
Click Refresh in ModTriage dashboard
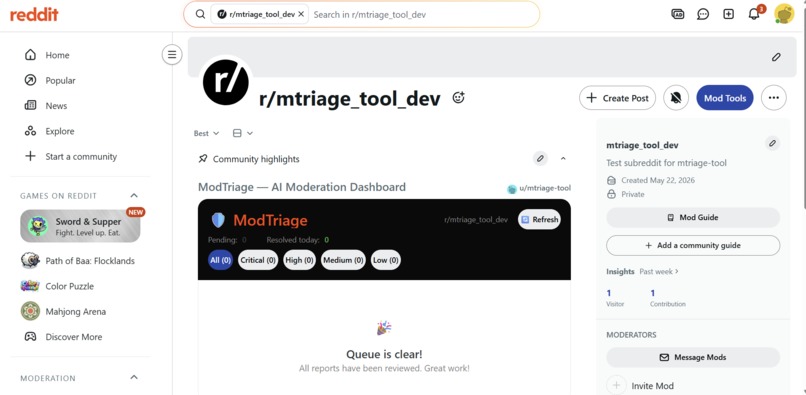click(539, 219)
